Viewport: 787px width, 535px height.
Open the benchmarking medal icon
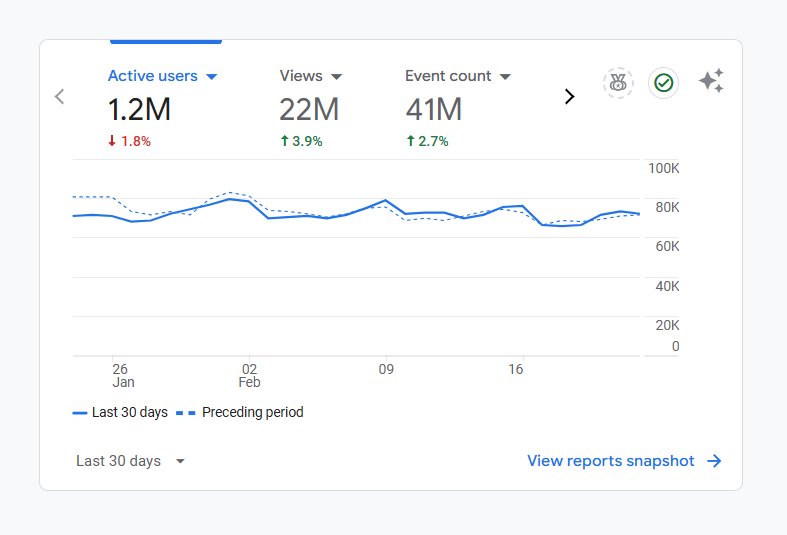point(618,83)
